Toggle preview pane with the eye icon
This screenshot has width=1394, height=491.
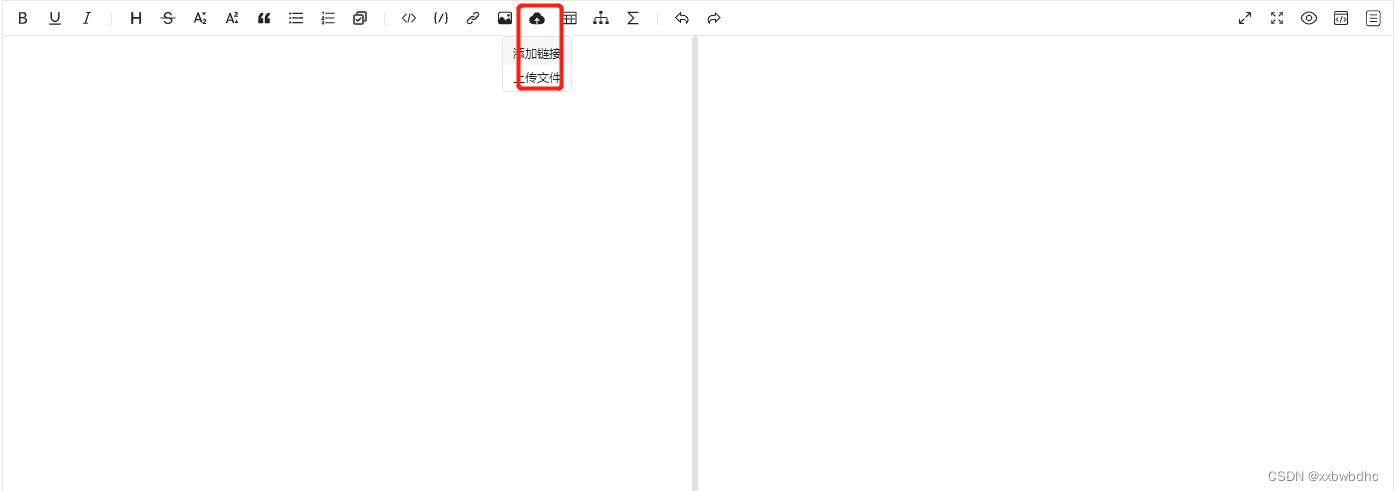[1309, 18]
